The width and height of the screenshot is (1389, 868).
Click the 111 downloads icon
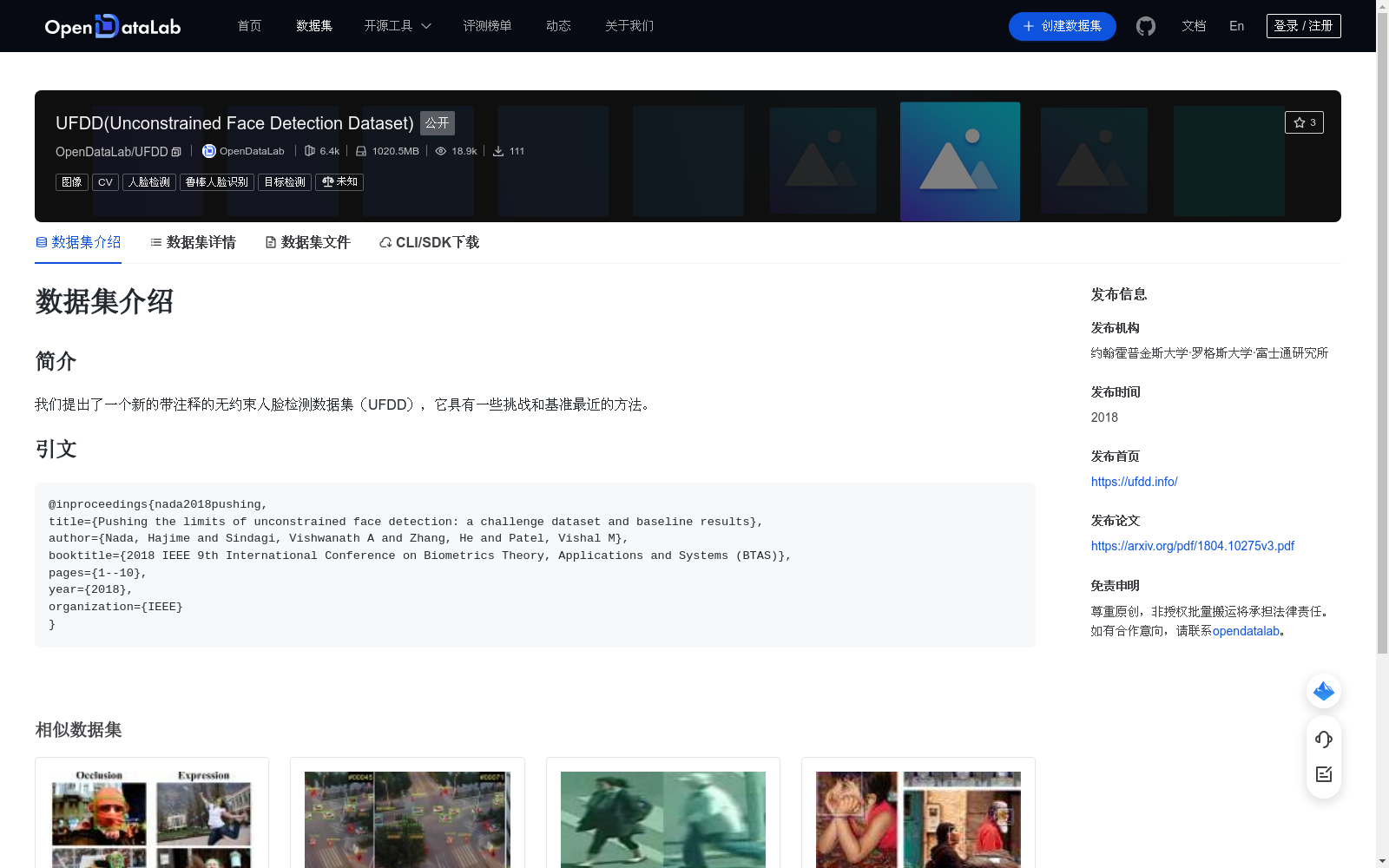(x=498, y=151)
